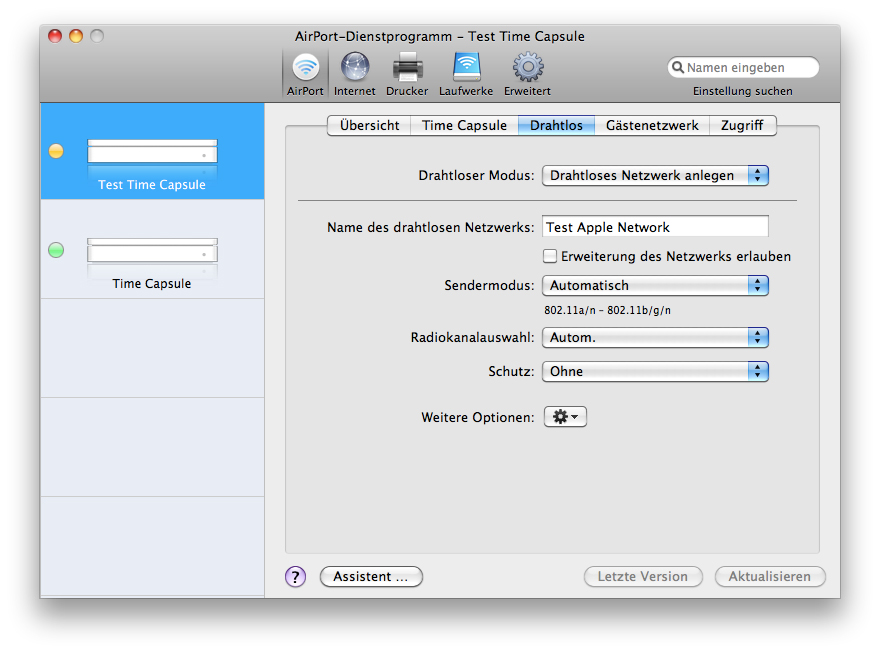Screen dimensions: 880x653
Task: Open the Schutz security dropdown
Action: [655, 371]
